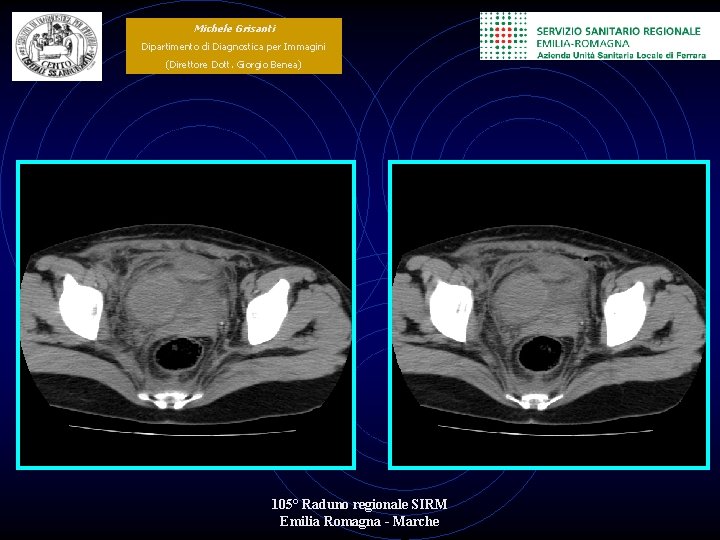Open the left pelvic CT scan image
Screen dimensions: 720x540
(x=186, y=315)
